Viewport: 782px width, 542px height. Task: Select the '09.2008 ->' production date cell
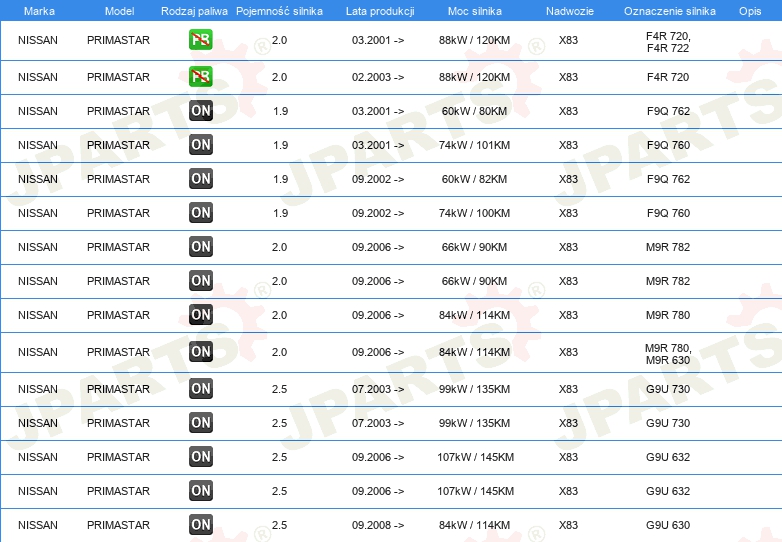coord(378,525)
